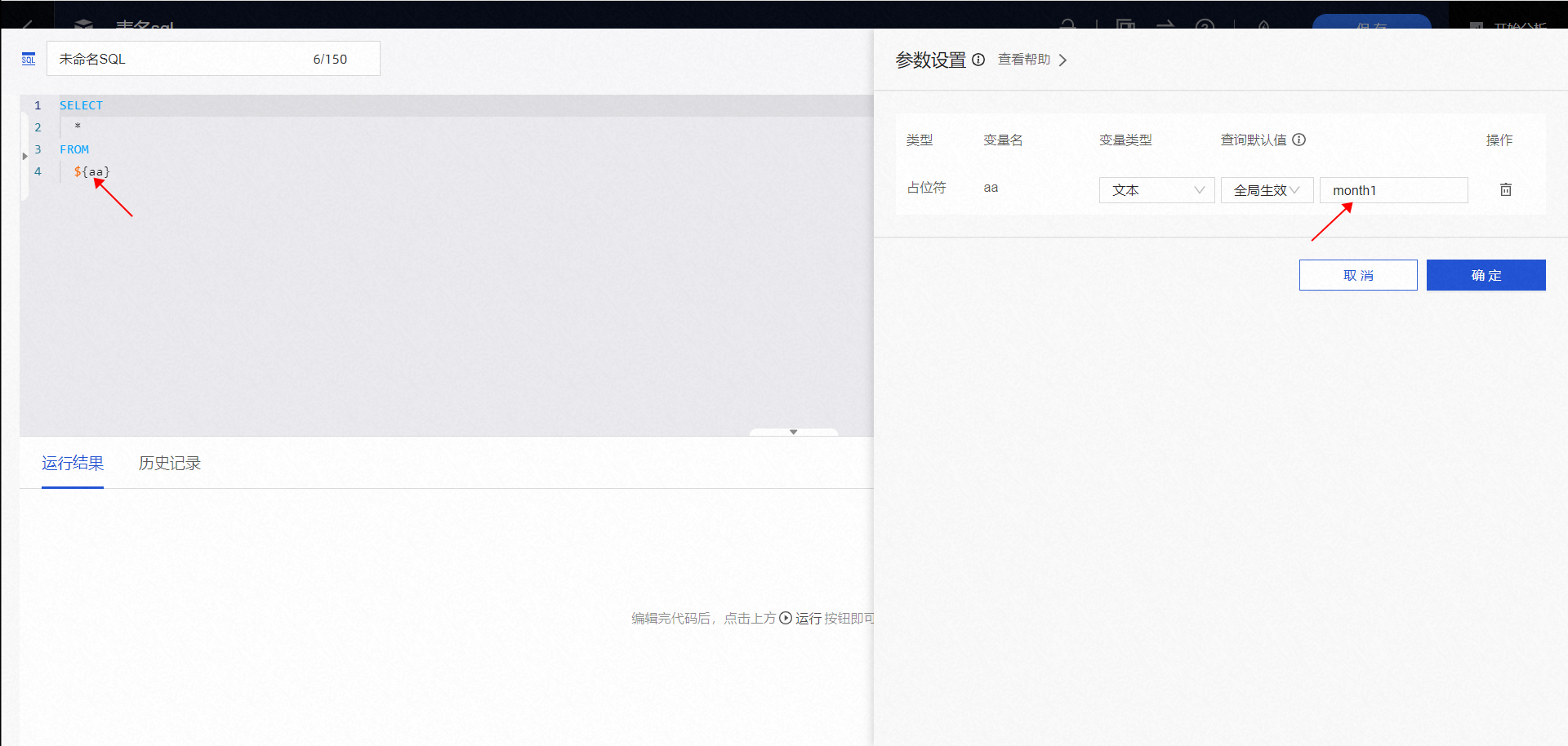
Task: Open the 文本 variable type dropdown
Action: [1156, 190]
